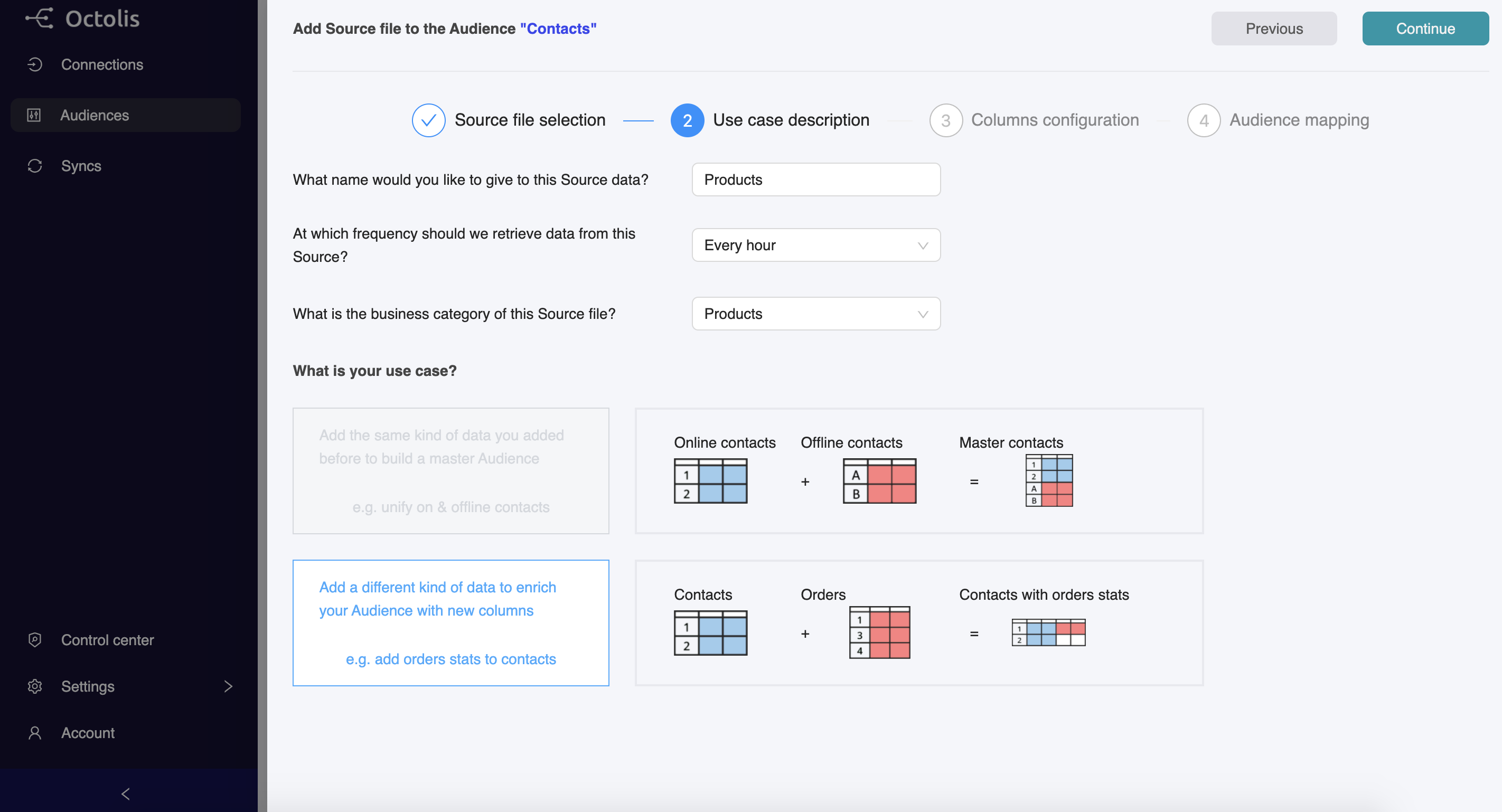Click the Source data name input field
1502x812 pixels.
tap(816, 180)
